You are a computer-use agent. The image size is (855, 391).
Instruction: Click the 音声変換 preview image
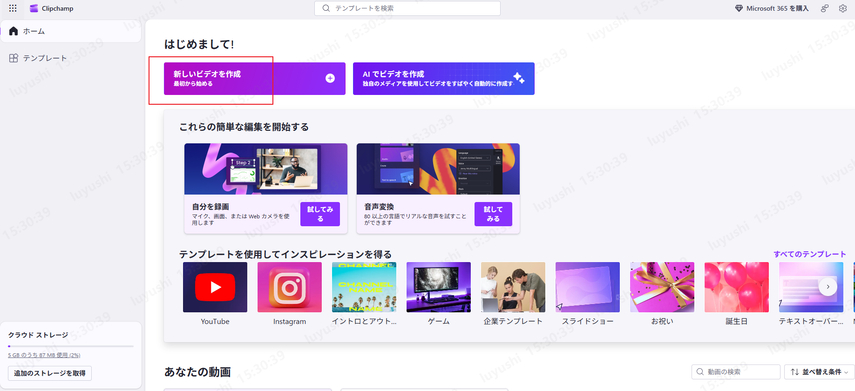point(438,169)
